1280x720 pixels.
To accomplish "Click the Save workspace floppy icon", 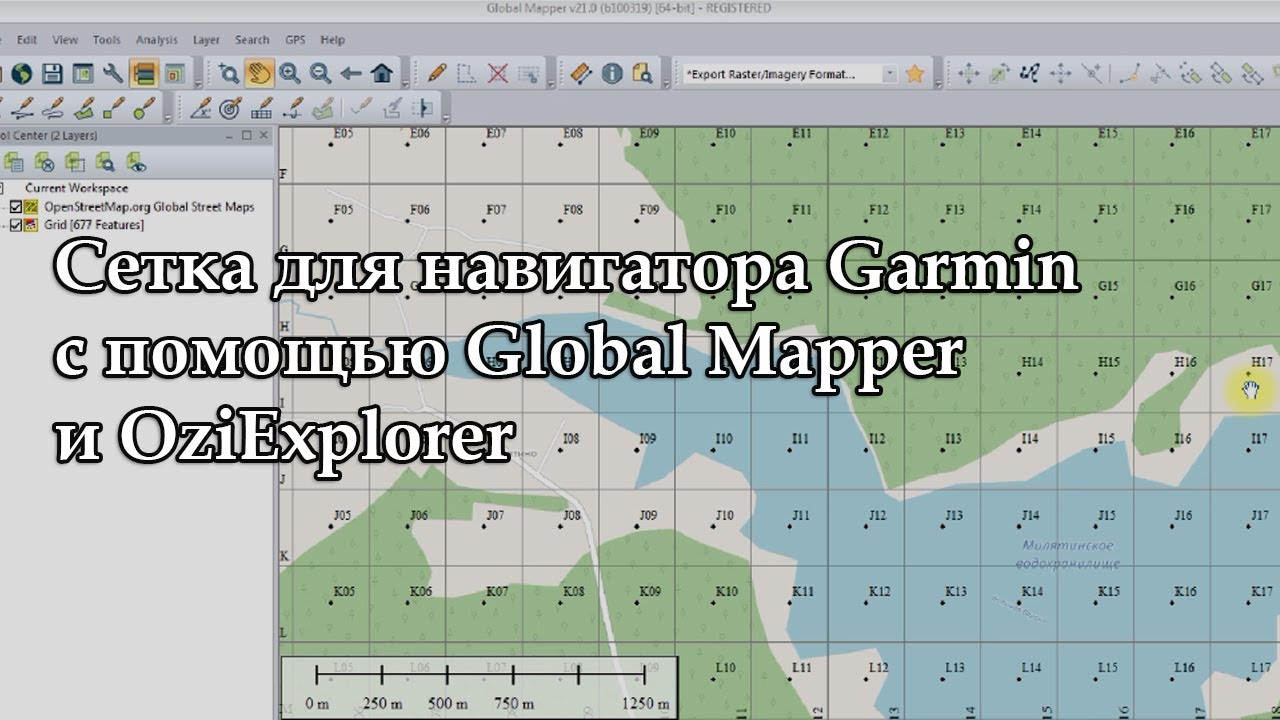I will [x=52, y=73].
